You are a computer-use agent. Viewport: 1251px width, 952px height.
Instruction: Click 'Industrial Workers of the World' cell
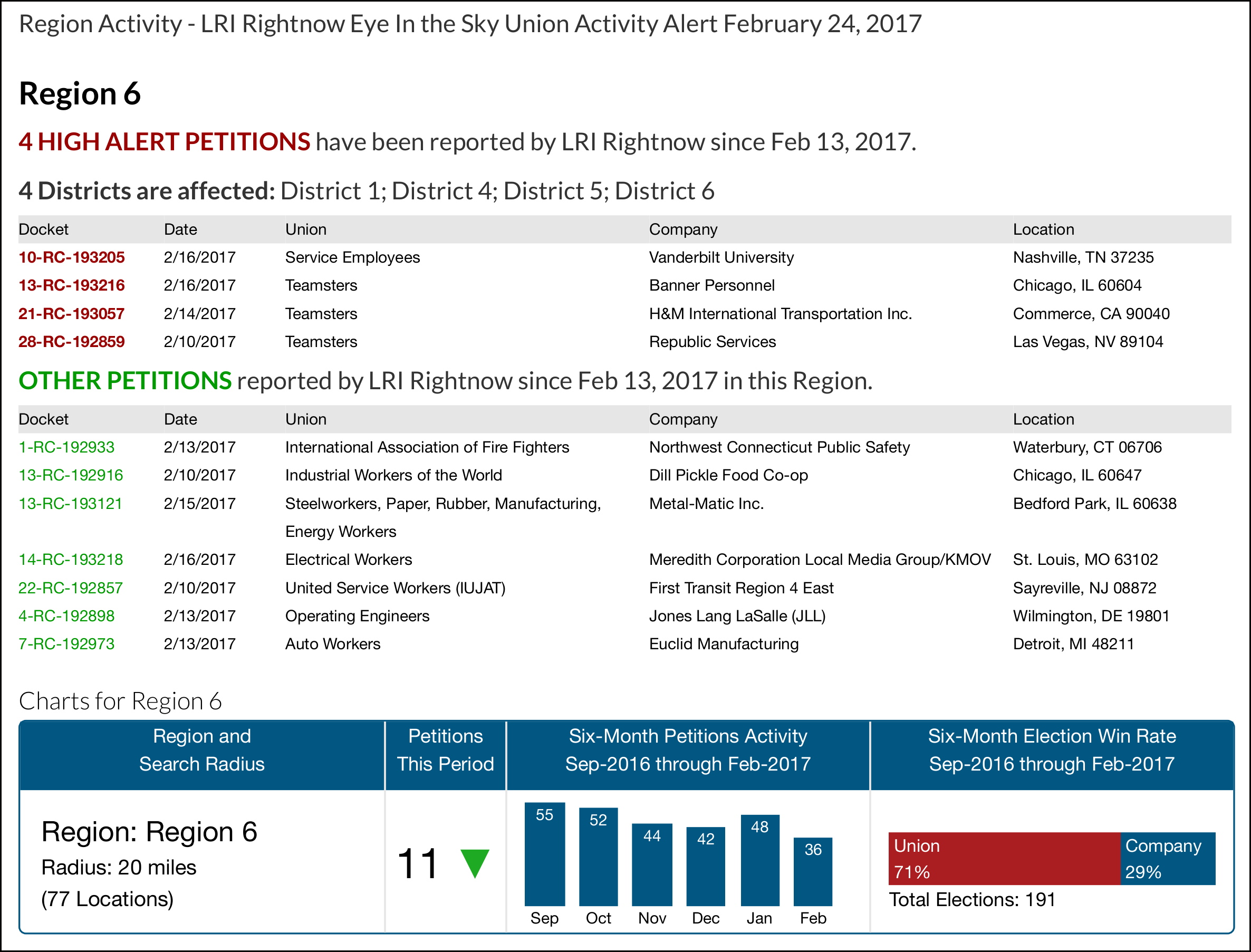[394, 475]
